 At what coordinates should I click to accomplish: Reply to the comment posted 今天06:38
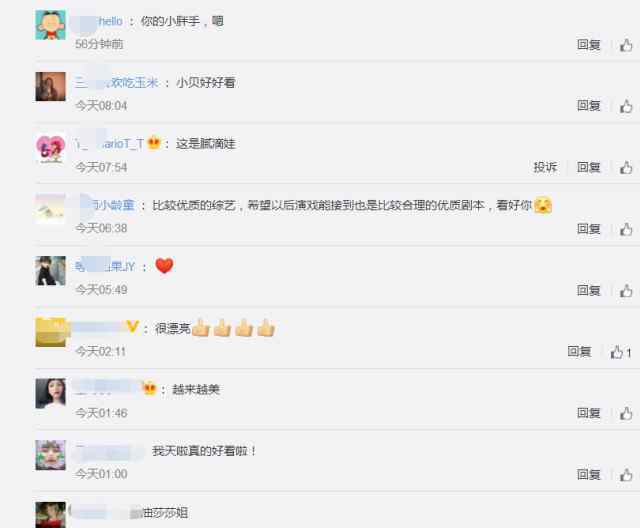pos(589,229)
